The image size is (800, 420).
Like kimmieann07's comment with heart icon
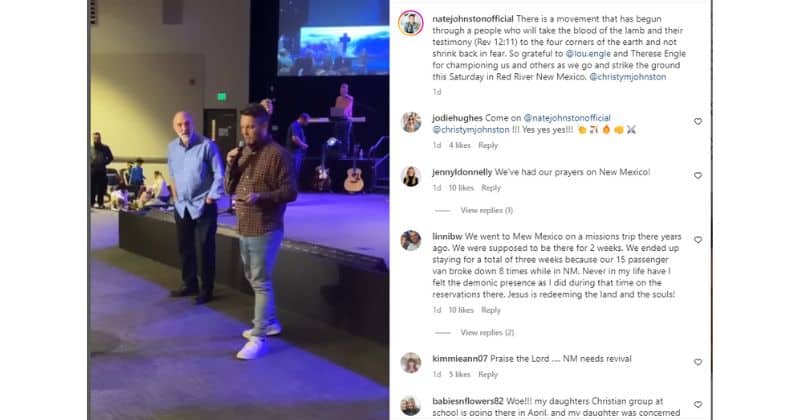point(697,362)
